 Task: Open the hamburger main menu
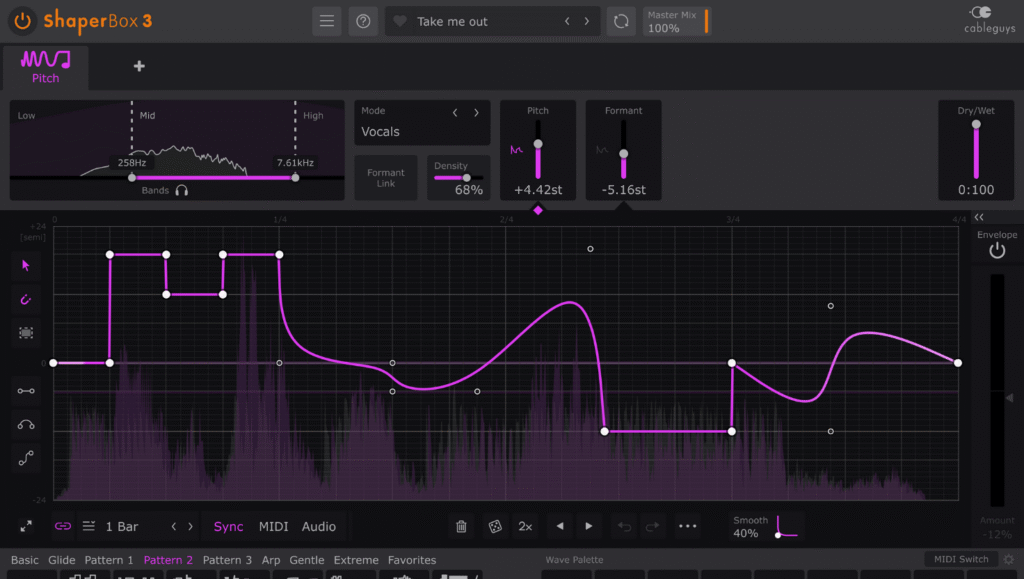click(x=327, y=21)
